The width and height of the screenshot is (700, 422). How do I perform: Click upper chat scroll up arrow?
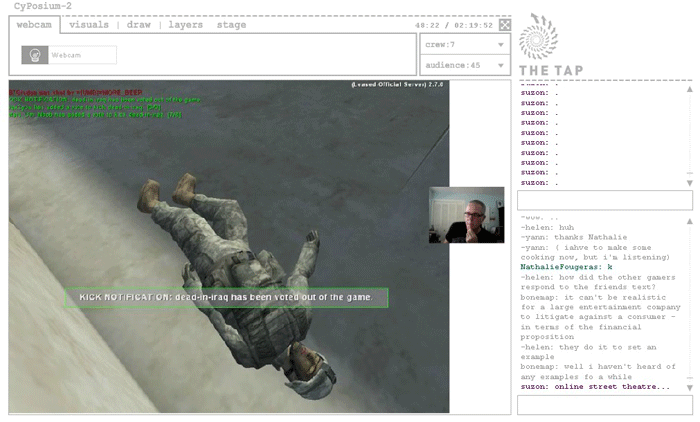click(690, 89)
